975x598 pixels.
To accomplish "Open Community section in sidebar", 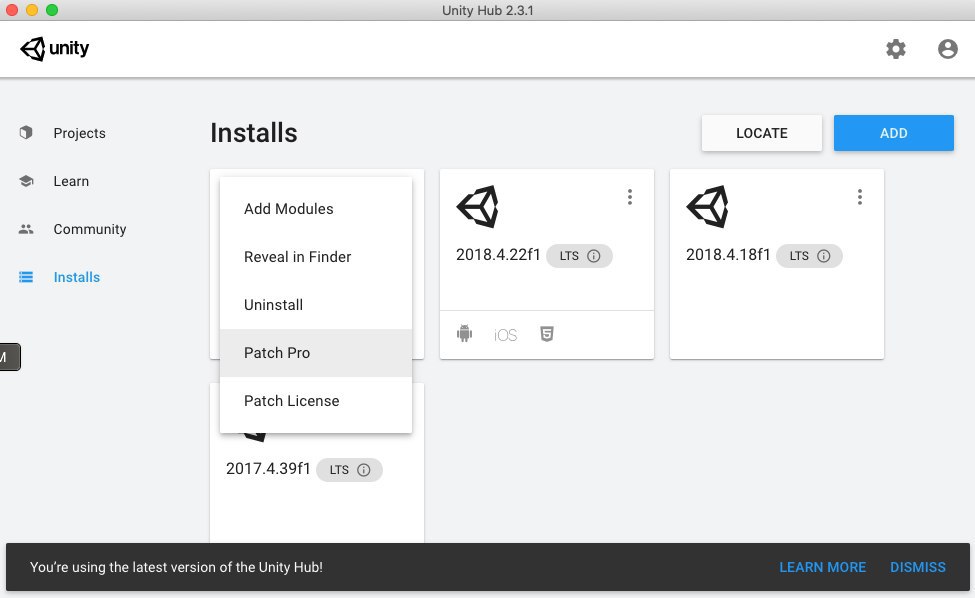I will [x=90, y=229].
